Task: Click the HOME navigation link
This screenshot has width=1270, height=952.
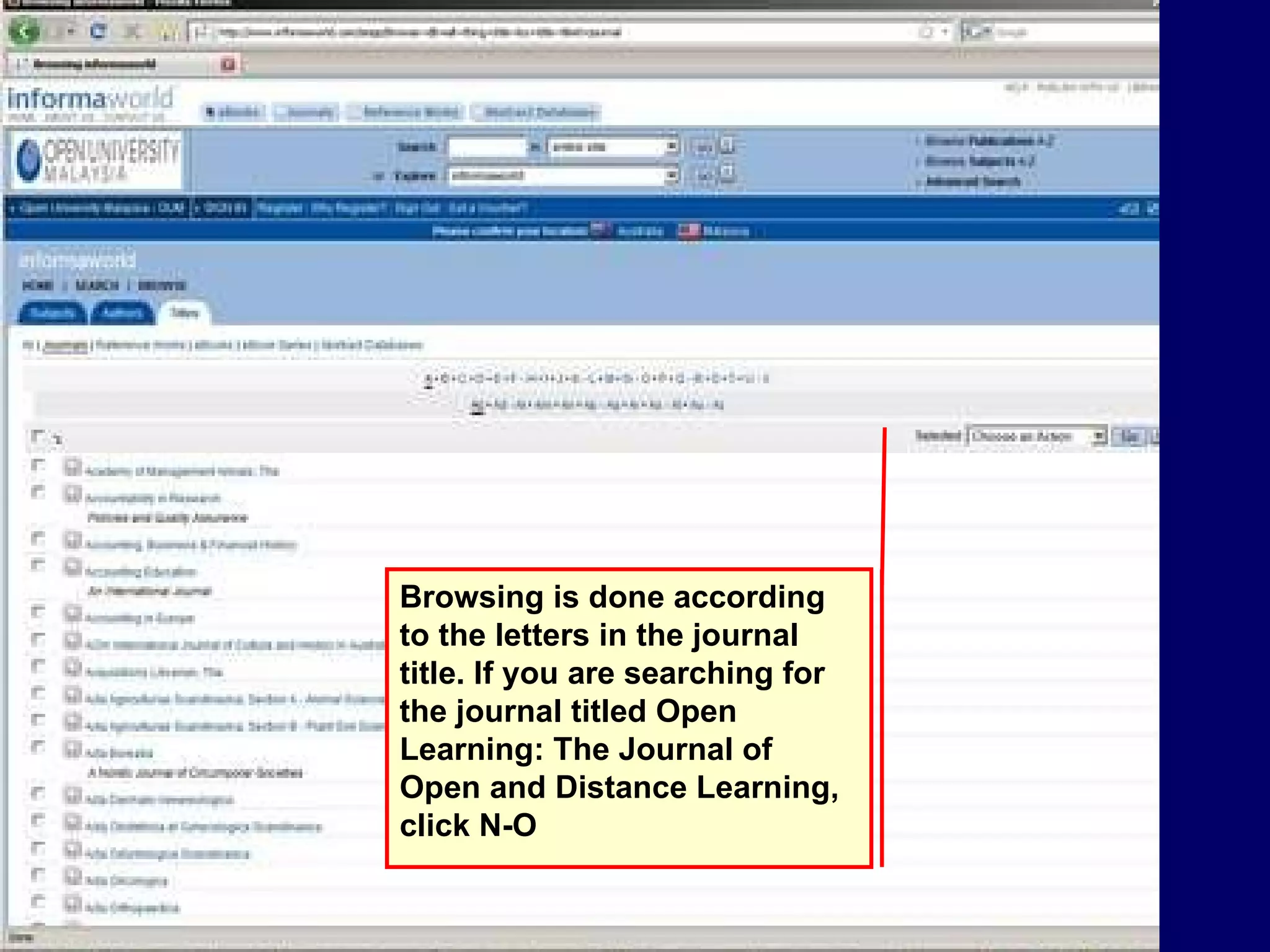Action: click(38, 286)
